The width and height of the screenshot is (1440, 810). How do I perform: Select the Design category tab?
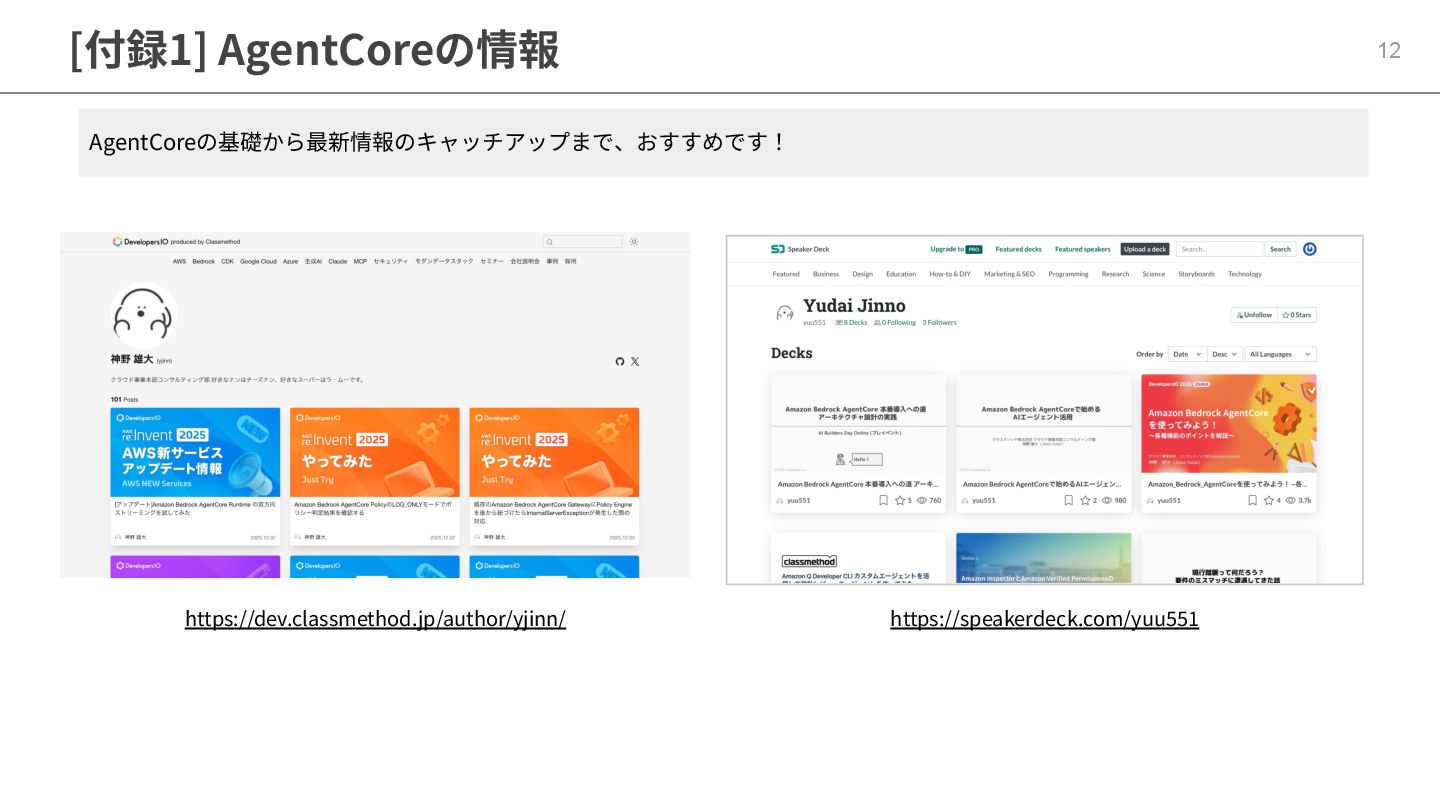[862, 274]
